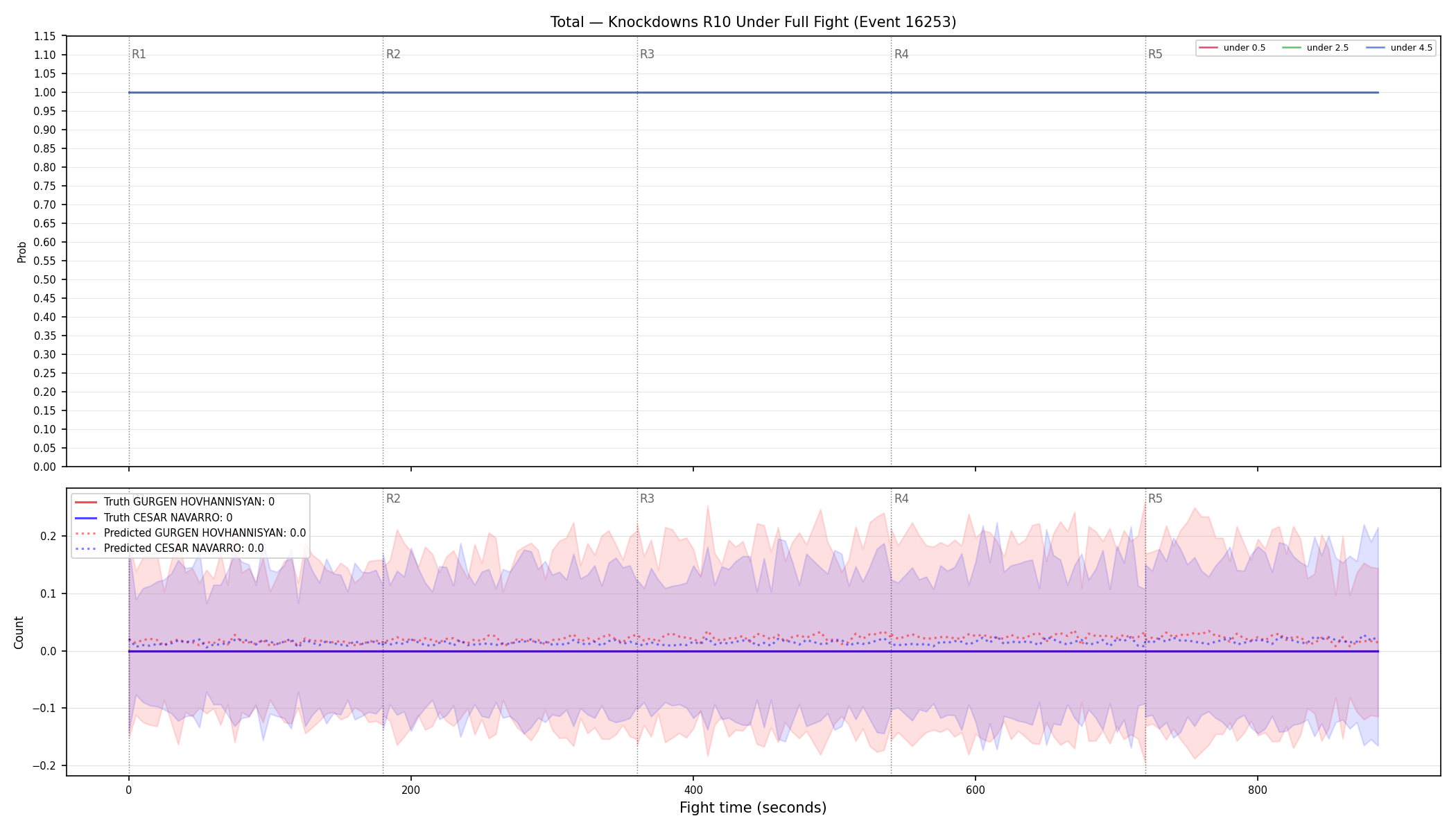1456x832 pixels.
Task: Click the R3 marker in bottom chart
Action: click(x=647, y=499)
